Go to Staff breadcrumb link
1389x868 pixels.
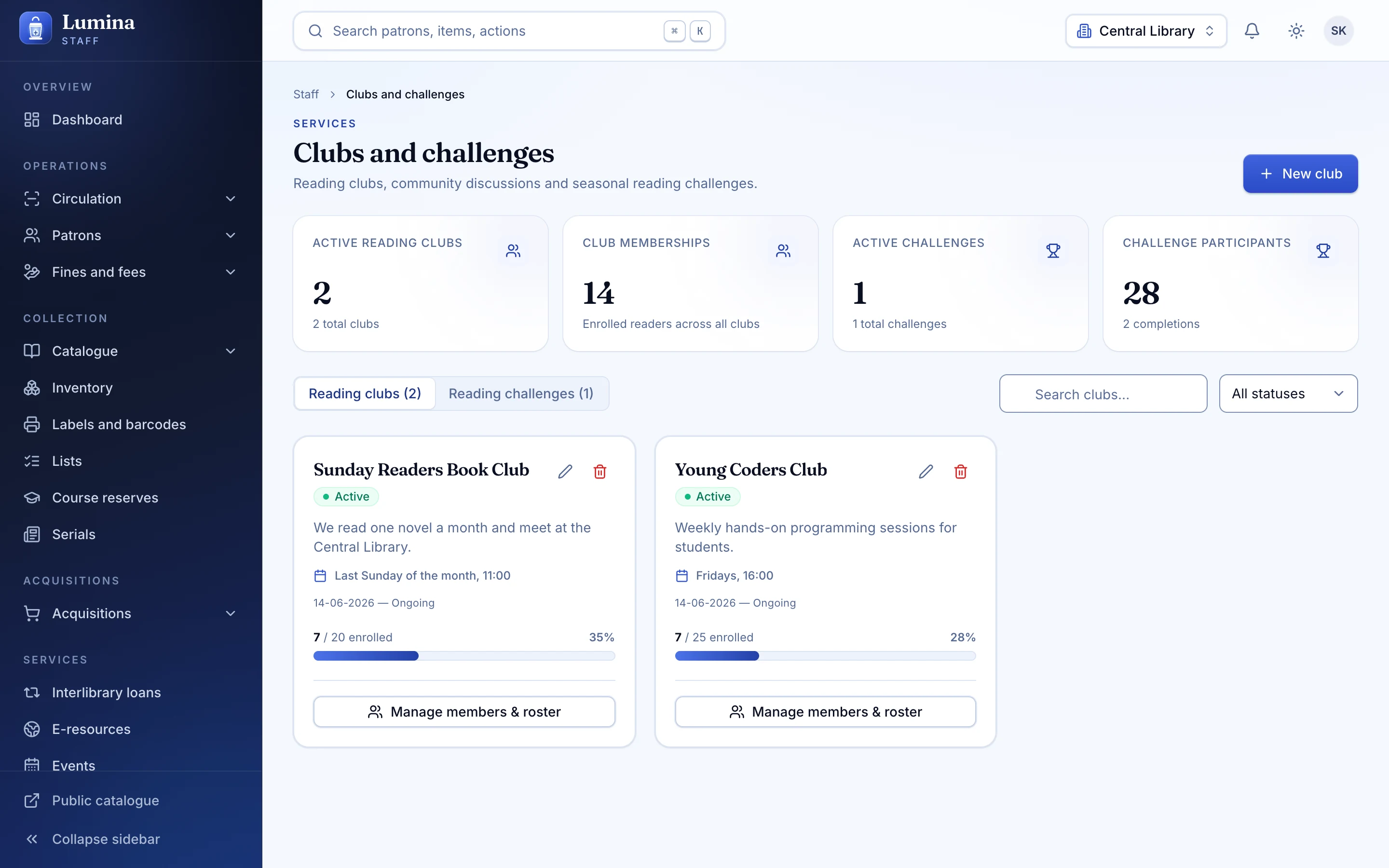pyautogui.click(x=306, y=94)
